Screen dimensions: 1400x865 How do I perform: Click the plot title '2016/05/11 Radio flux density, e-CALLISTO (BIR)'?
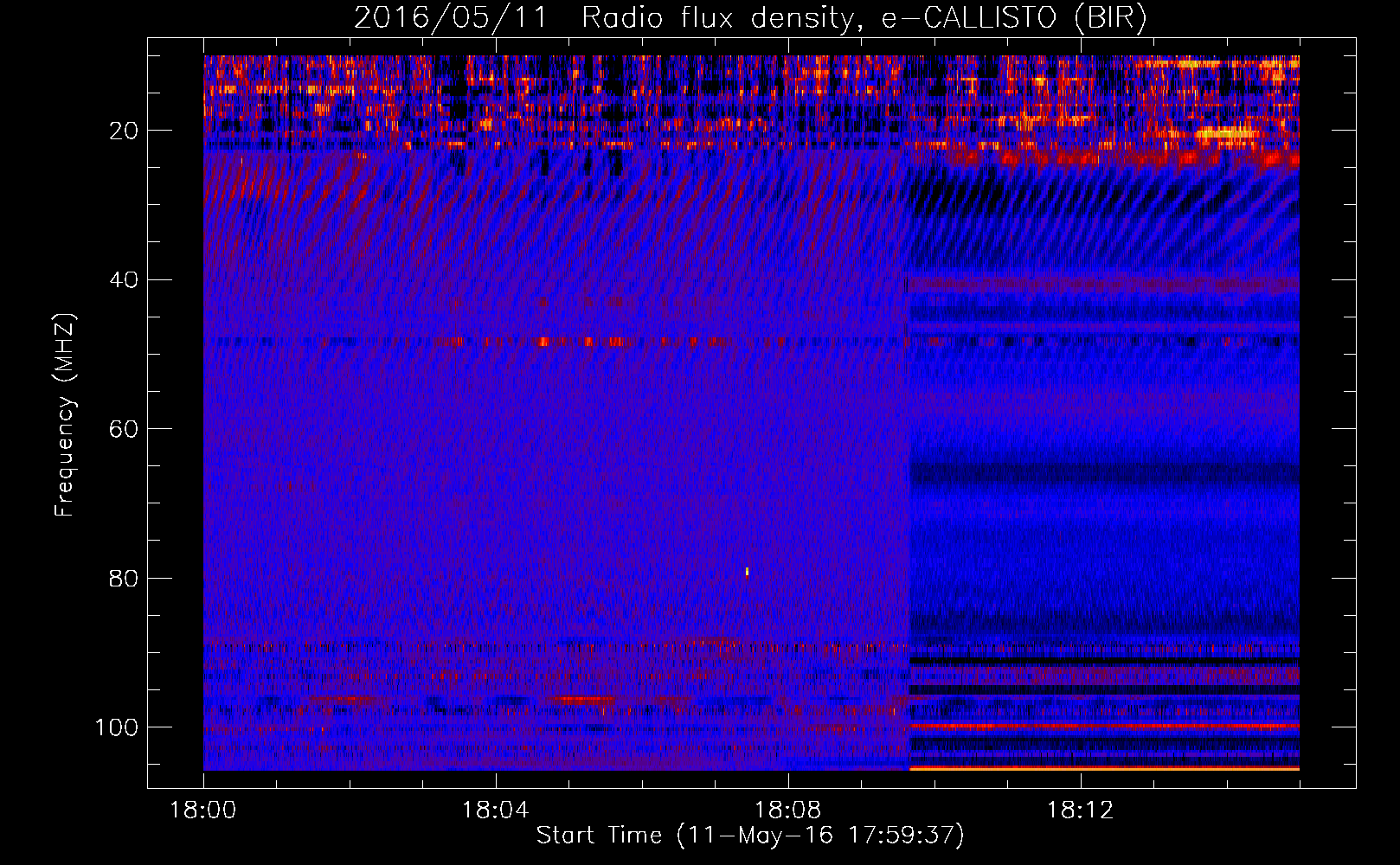[x=750, y=17]
